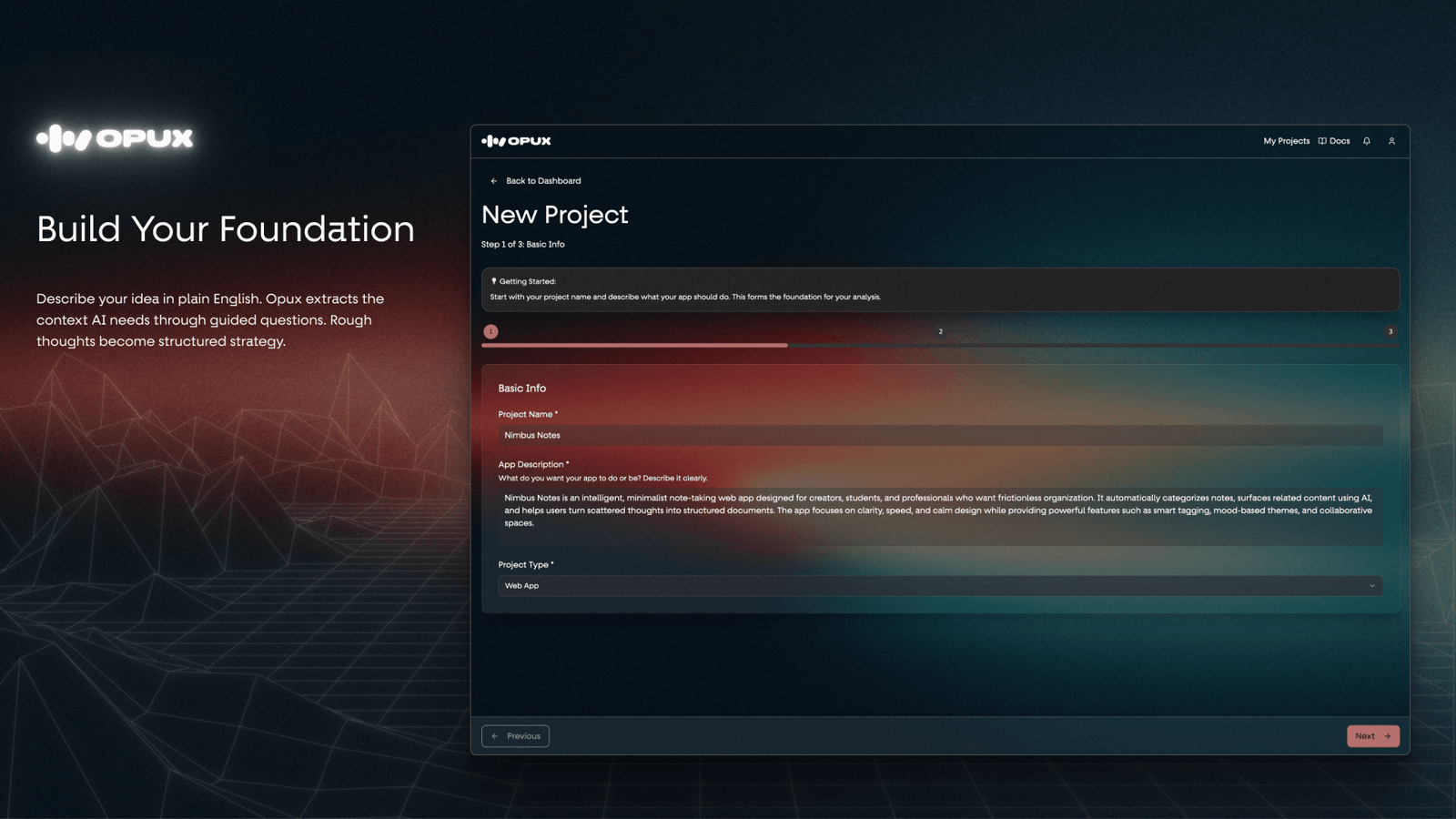Screen dimensions: 1456x819
Task: Go back using Back to Dashboard arrow
Action: [494, 181]
